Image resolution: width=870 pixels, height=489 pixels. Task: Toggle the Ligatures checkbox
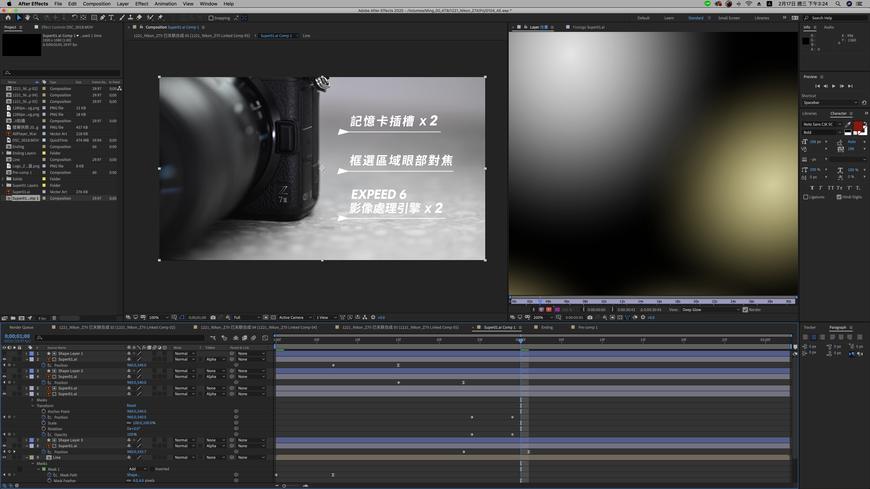click(806, 197)
